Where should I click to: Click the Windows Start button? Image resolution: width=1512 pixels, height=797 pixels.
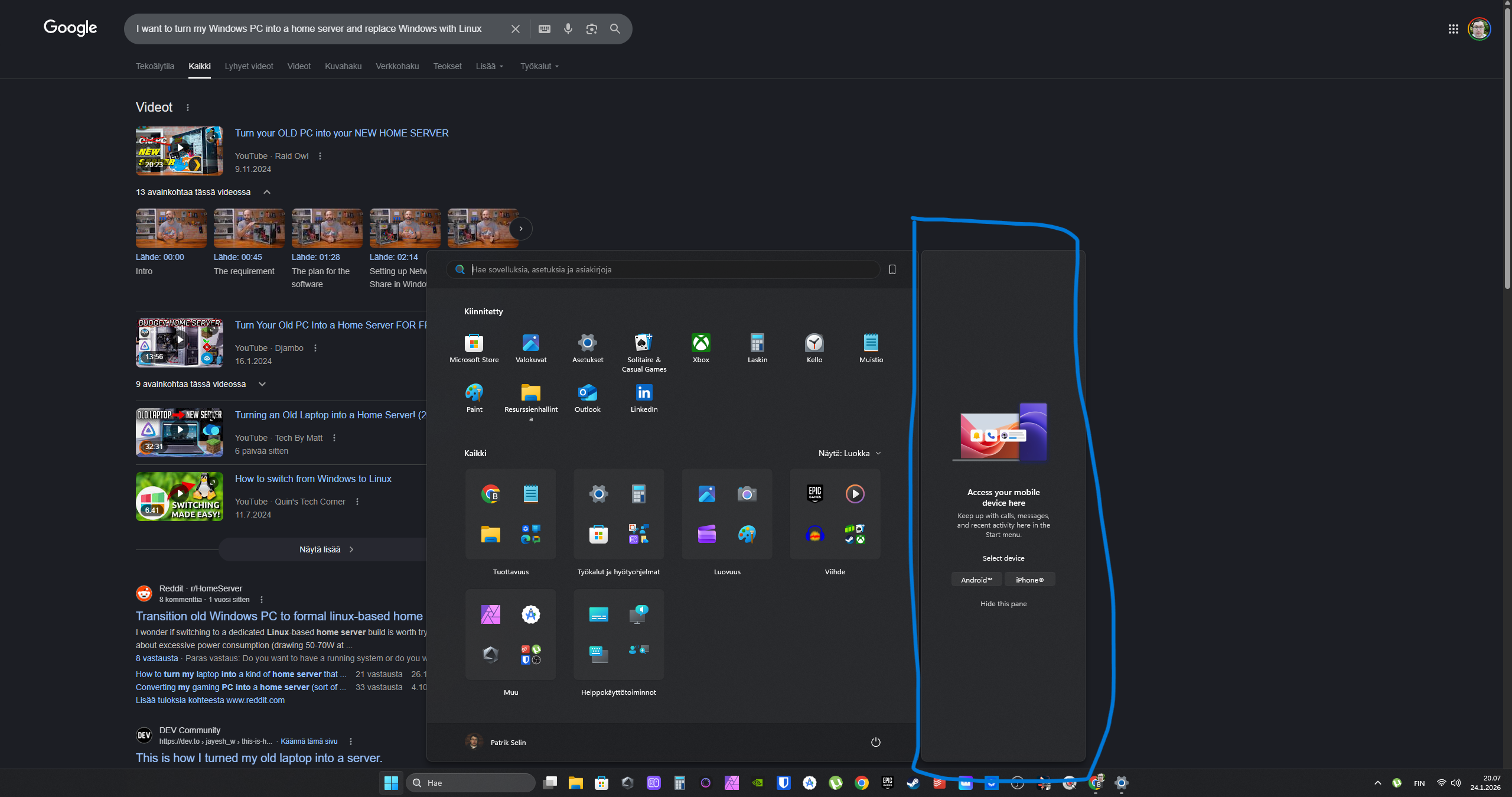(391, 783)
